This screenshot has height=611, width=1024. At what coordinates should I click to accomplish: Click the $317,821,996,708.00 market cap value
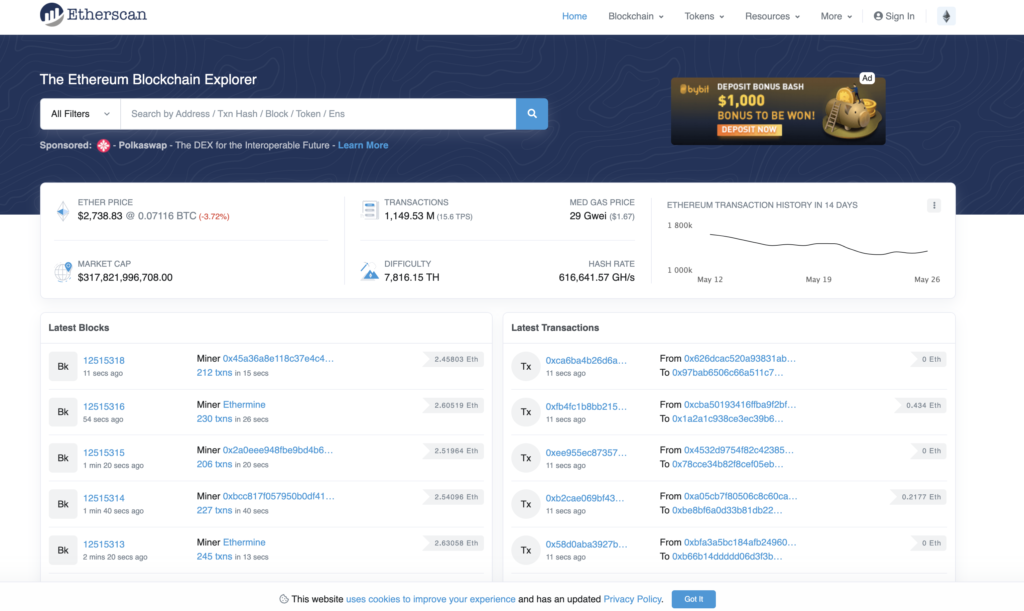(125, 277)
